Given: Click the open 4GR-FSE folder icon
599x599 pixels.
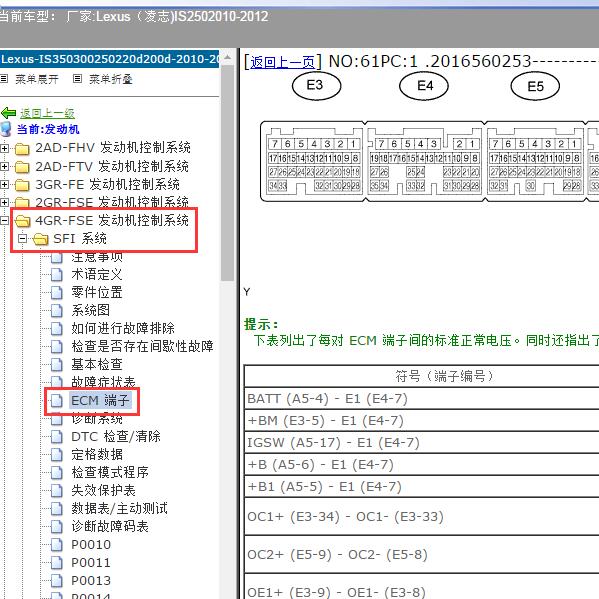Looking at the screenshot, I should 23,220.
